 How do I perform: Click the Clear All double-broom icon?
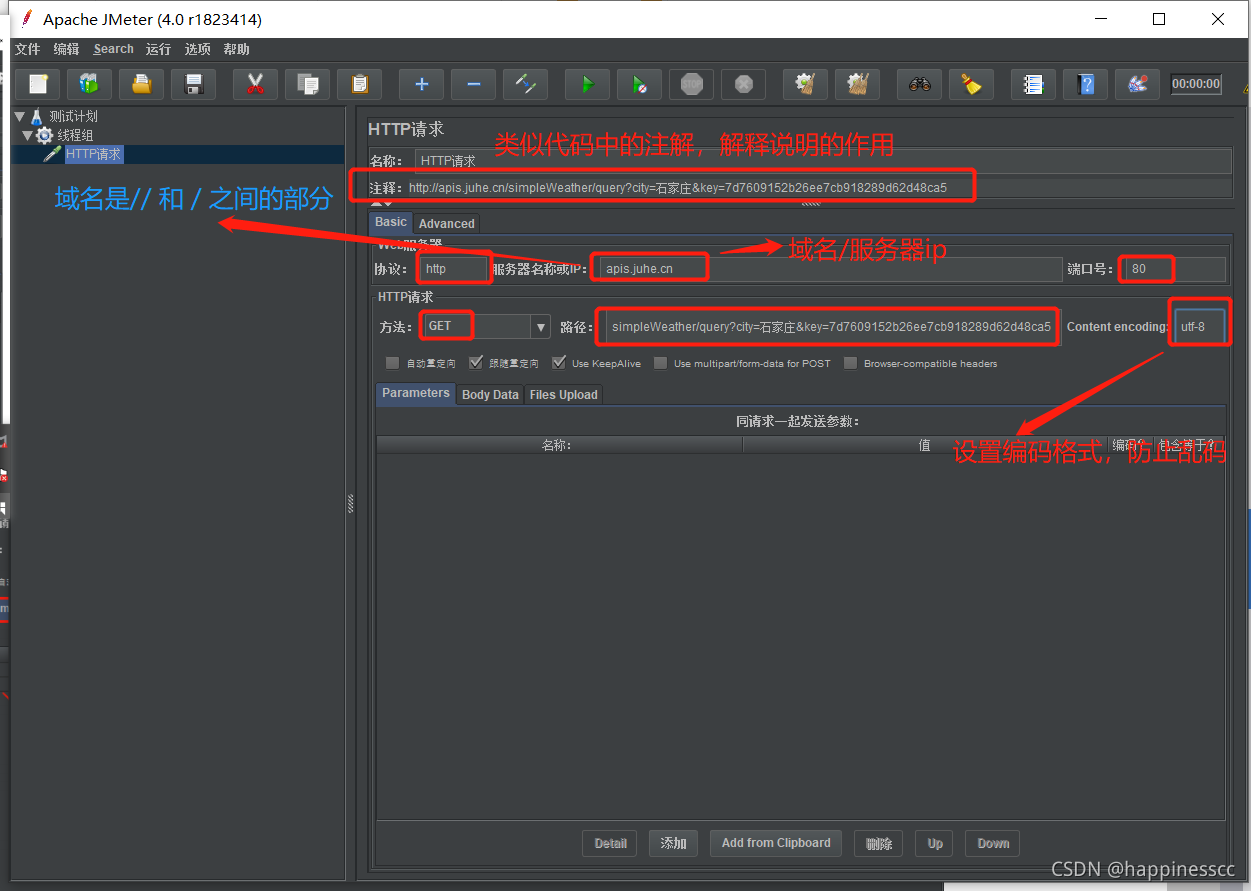857,84
